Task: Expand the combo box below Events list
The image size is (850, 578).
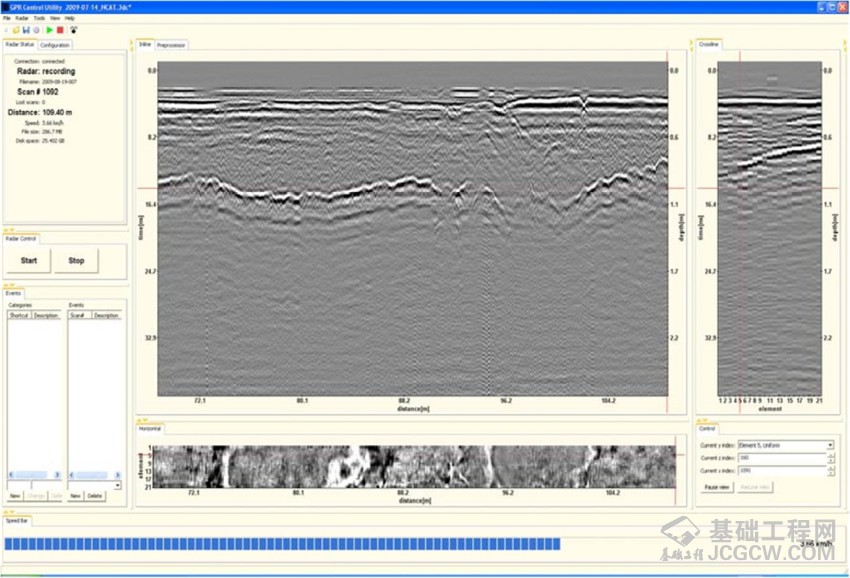Action: pos(118,485)
